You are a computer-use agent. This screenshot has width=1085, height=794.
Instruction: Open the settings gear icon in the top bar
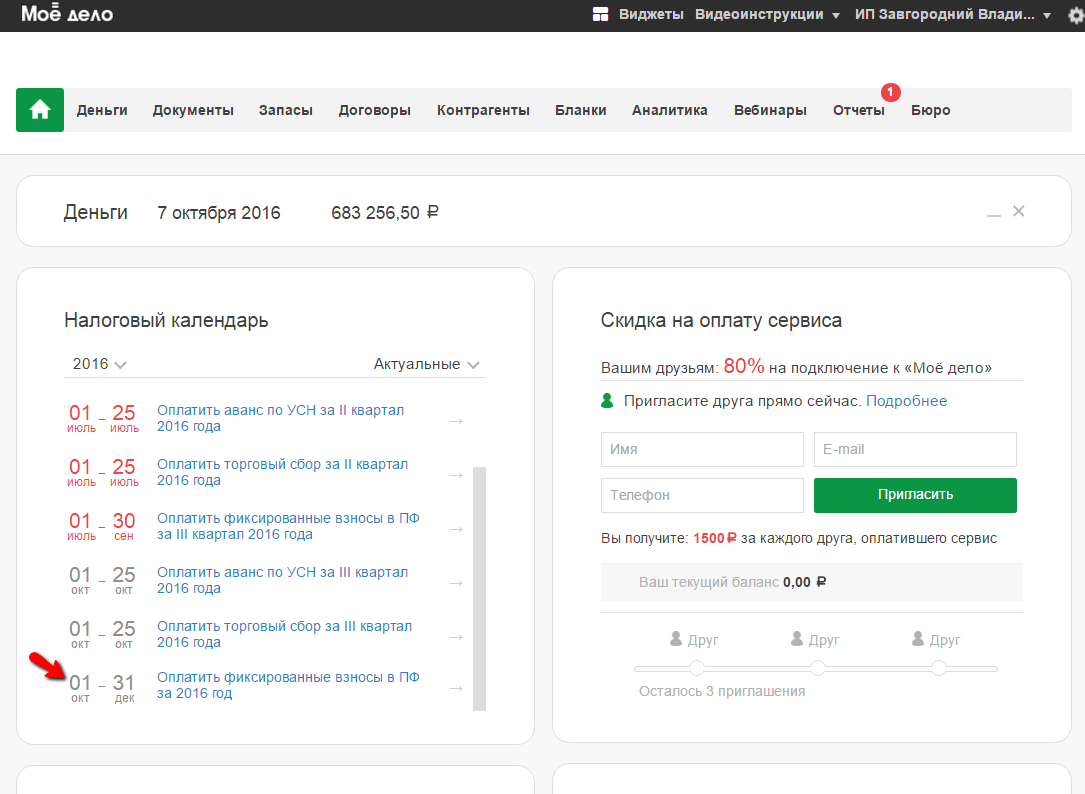(1076, 15)
